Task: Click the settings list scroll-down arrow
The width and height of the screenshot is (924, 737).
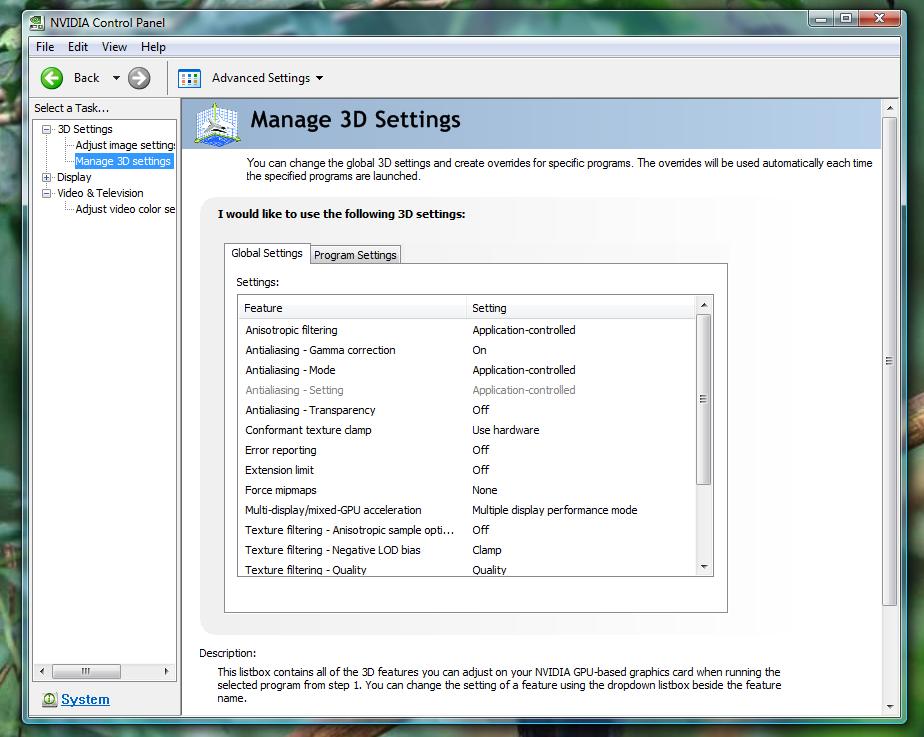Action: (x=704, y=567)
